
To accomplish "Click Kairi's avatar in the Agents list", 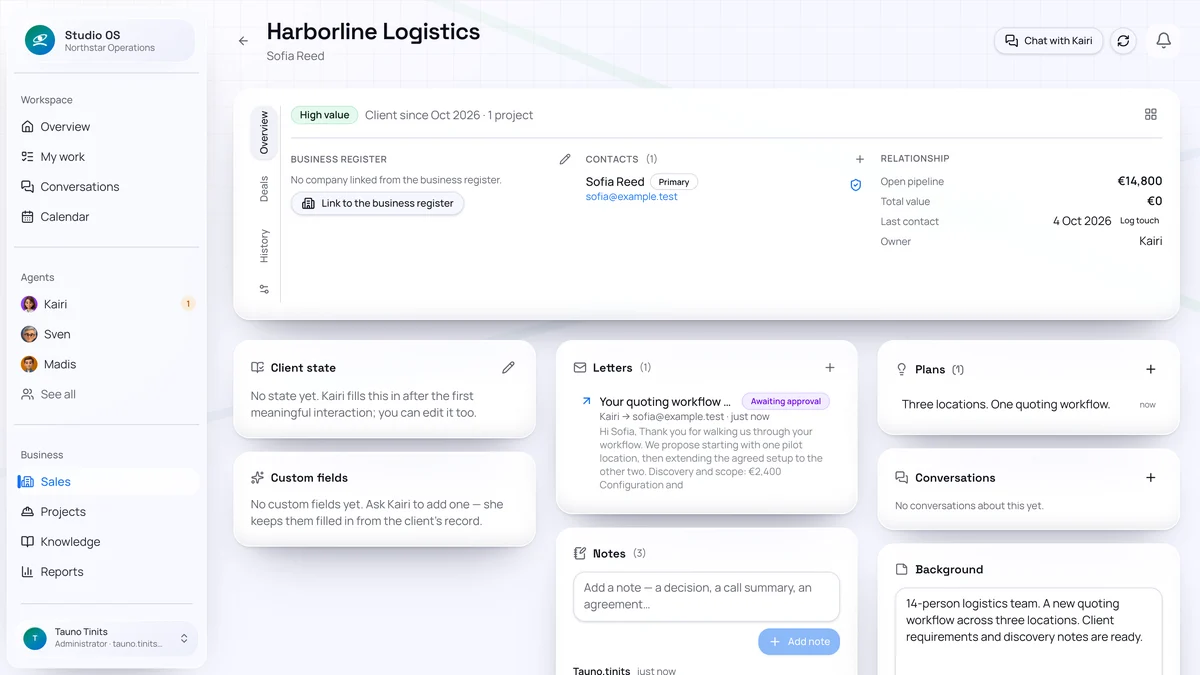I will [29, 304].
